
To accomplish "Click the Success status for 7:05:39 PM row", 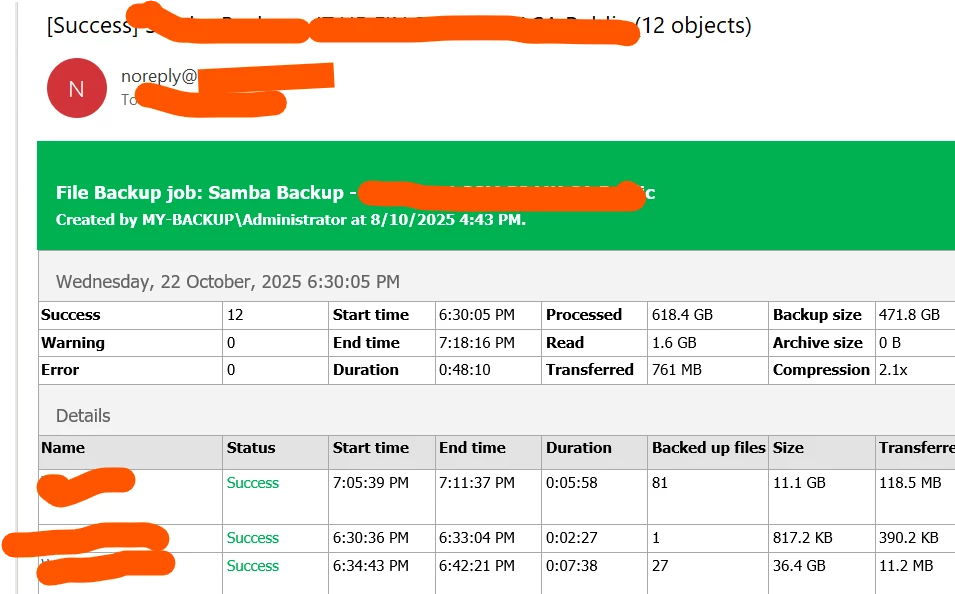I will click(x=252, y=483).
